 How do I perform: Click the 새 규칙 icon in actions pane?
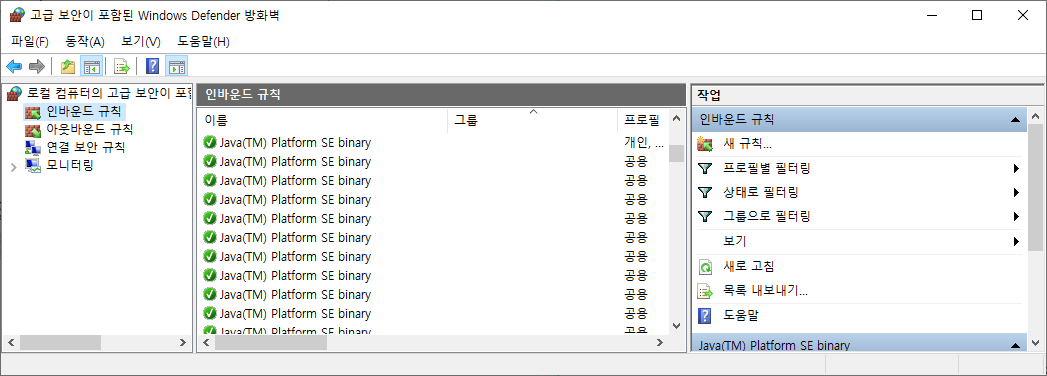[x=704, y=144]
